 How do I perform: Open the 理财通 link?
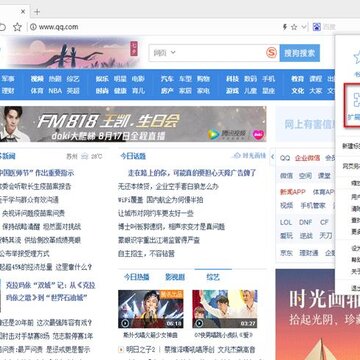(x=309, y=253)
